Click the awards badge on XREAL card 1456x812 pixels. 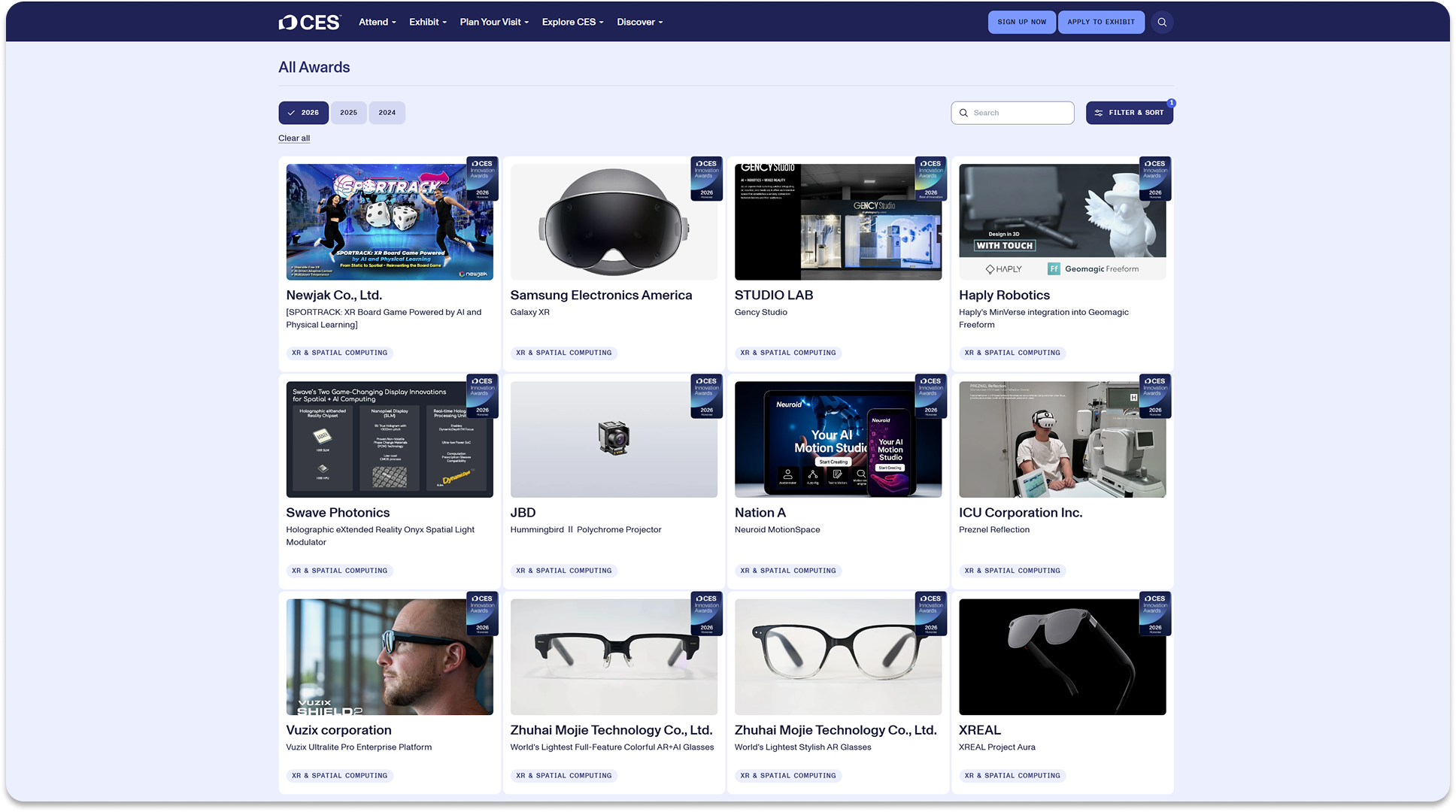click(x=1154, y=614)
